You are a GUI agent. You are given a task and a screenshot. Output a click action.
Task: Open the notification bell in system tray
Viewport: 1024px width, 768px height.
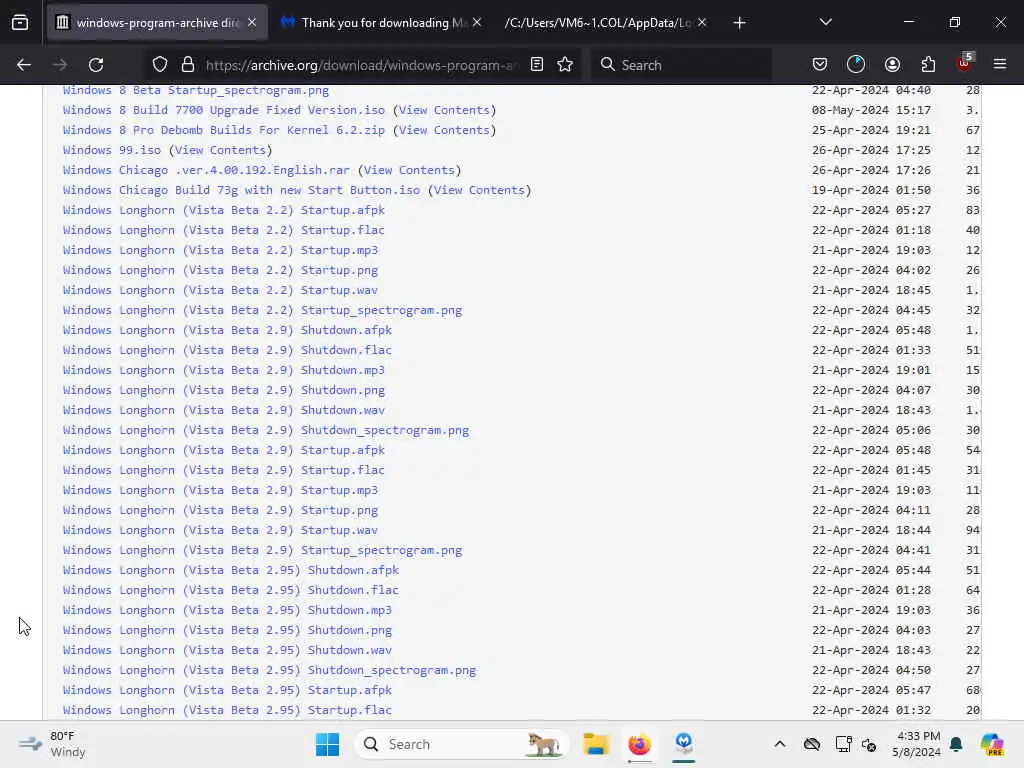point(956,744)
